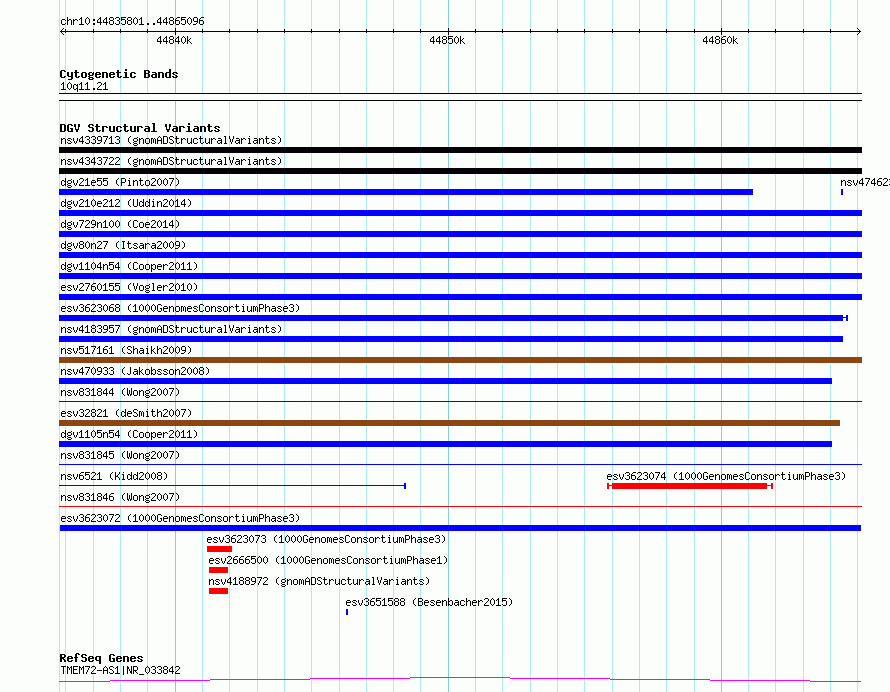Image resolution: width=890 pixels, height=692 pixels.
Task: Click dgv1105n54 (Cooper2011) label
Action: pos(129,434)
